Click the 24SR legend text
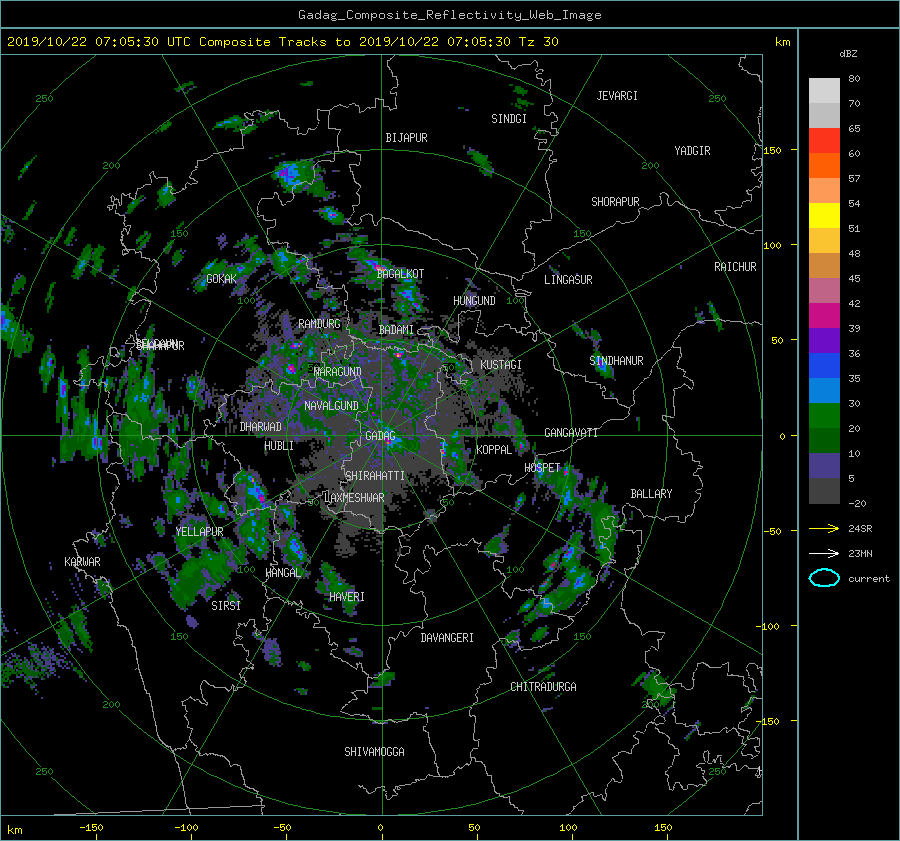Viewport: 900px width, 841px height. pos(860,528)
